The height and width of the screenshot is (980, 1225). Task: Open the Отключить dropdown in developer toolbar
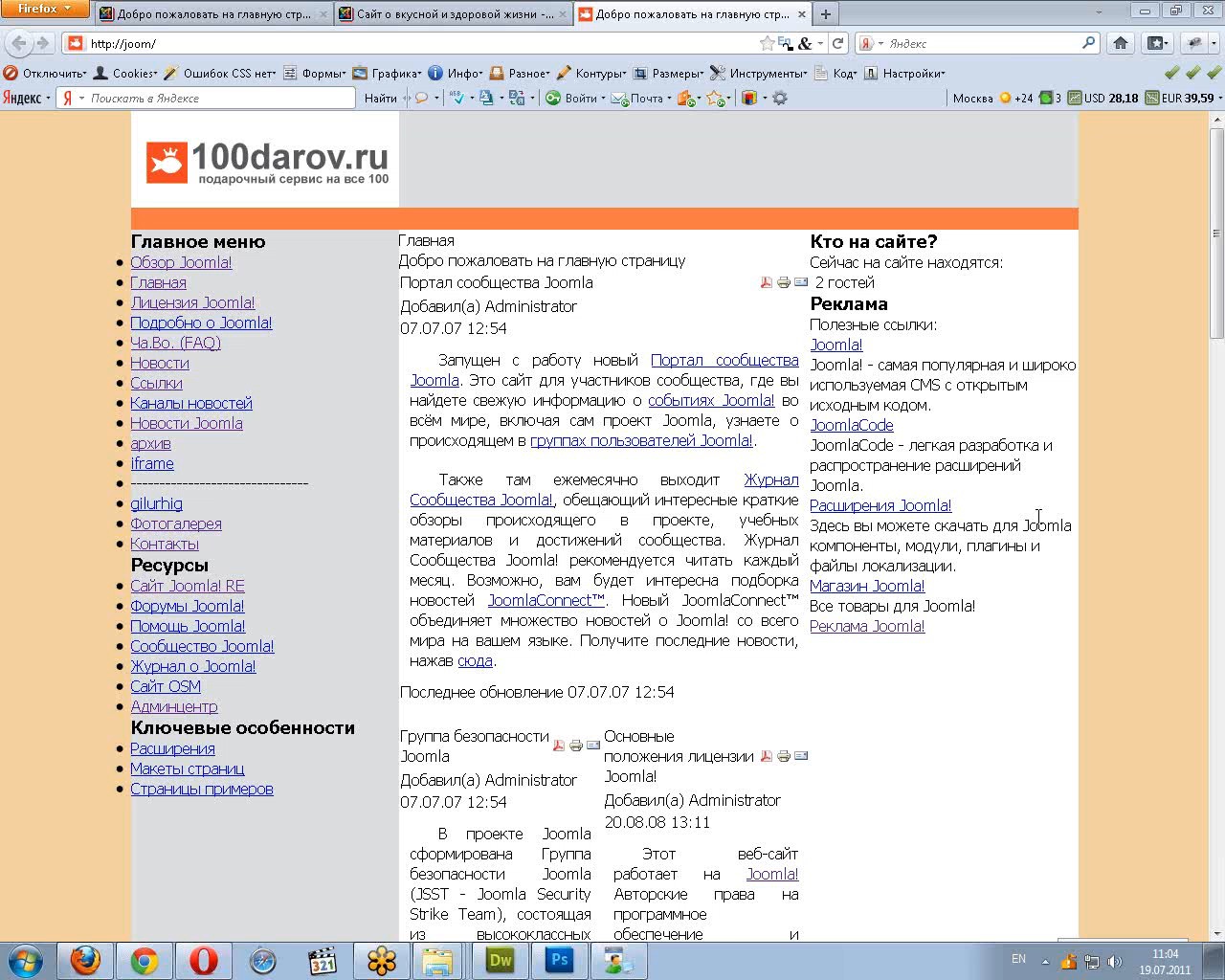pos(45,73)
